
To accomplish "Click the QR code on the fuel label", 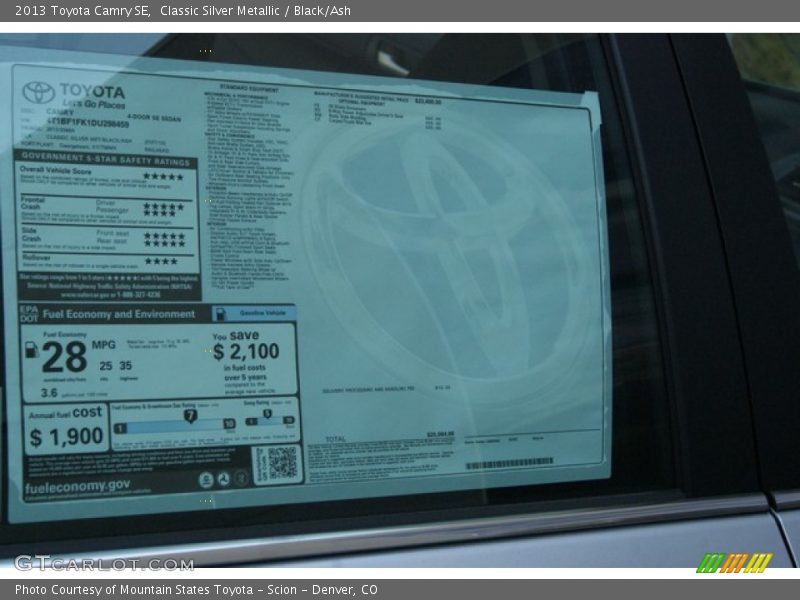I will pos(281,463).
